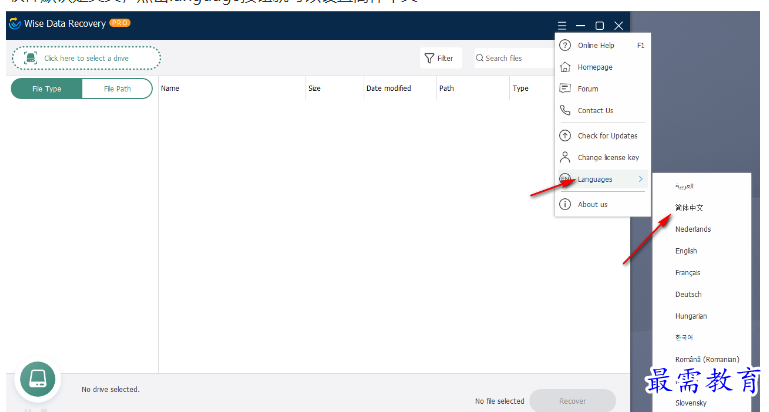Choose About us in the menu
Screen dimensions: 769x412
pyautogui.click(x=602, y=204)
